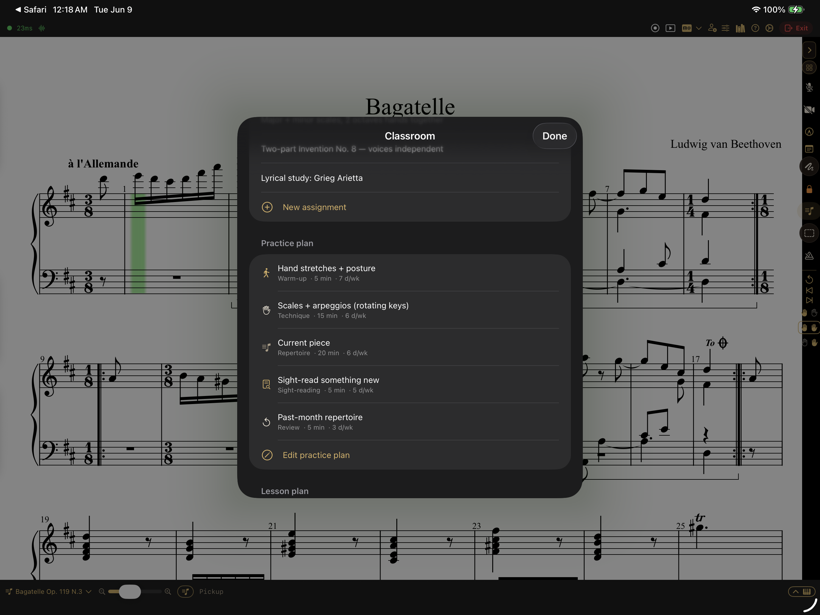Click the sight-reading book icon

[x=266, y=385]
